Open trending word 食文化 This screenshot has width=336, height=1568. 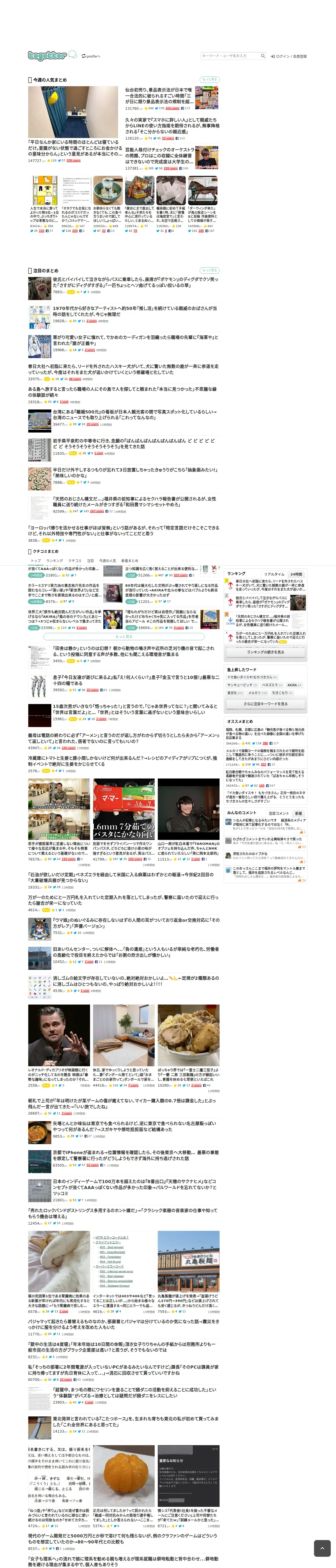coord(235,693)
